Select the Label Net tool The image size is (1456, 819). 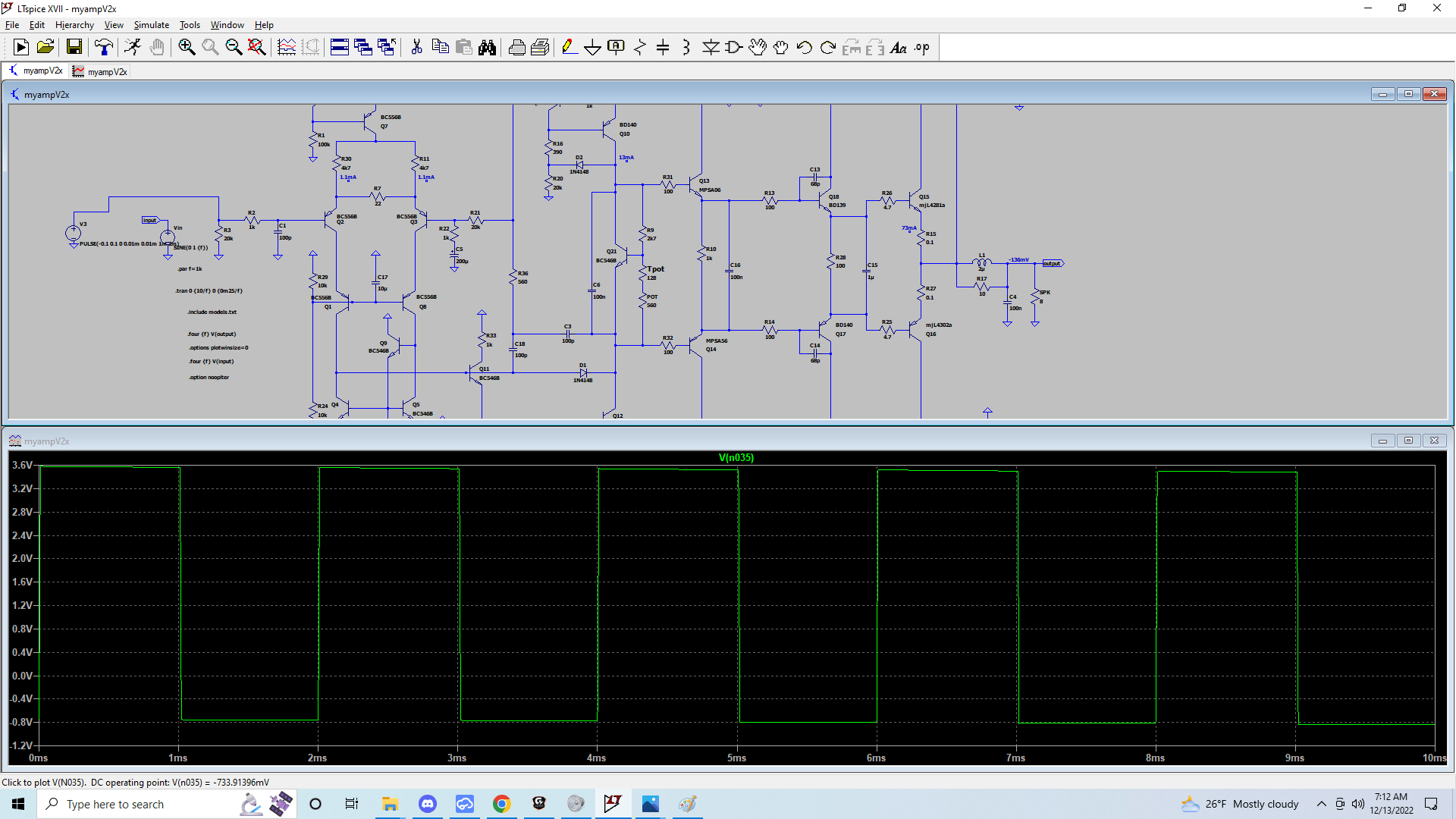[616, 48]
